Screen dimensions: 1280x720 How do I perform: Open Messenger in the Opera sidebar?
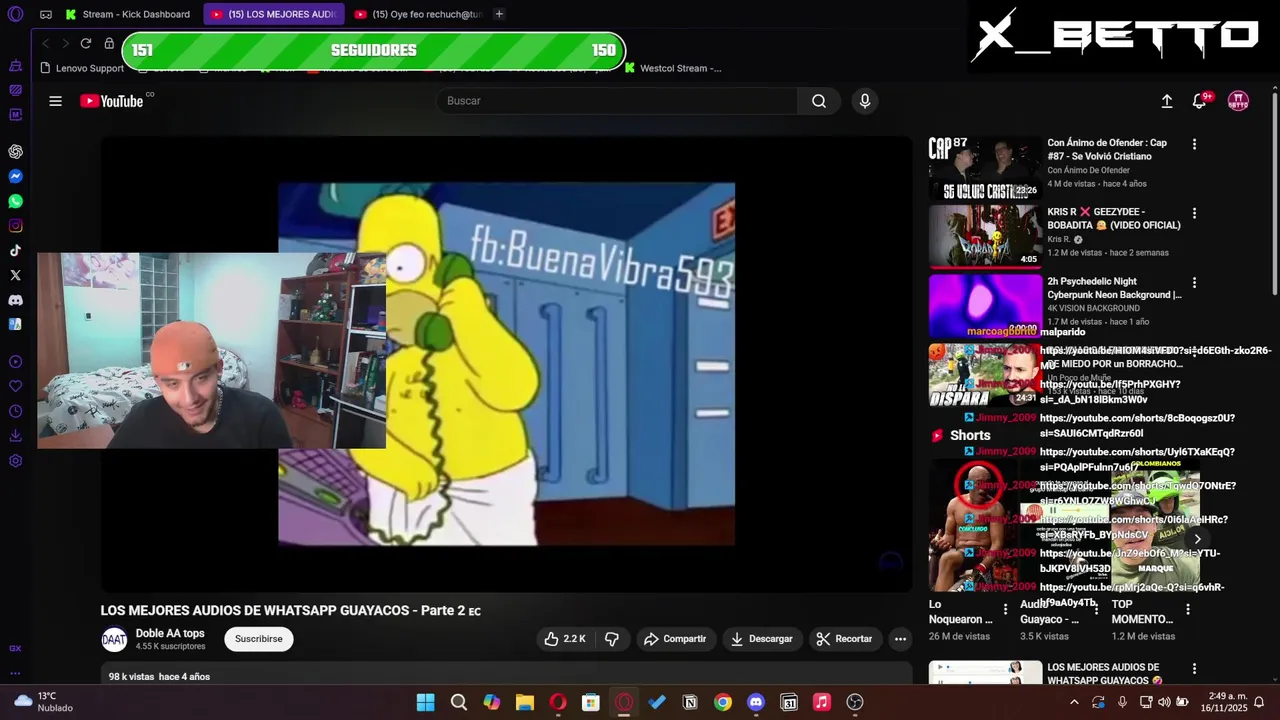pyautogui.click(x=15, y=177)
